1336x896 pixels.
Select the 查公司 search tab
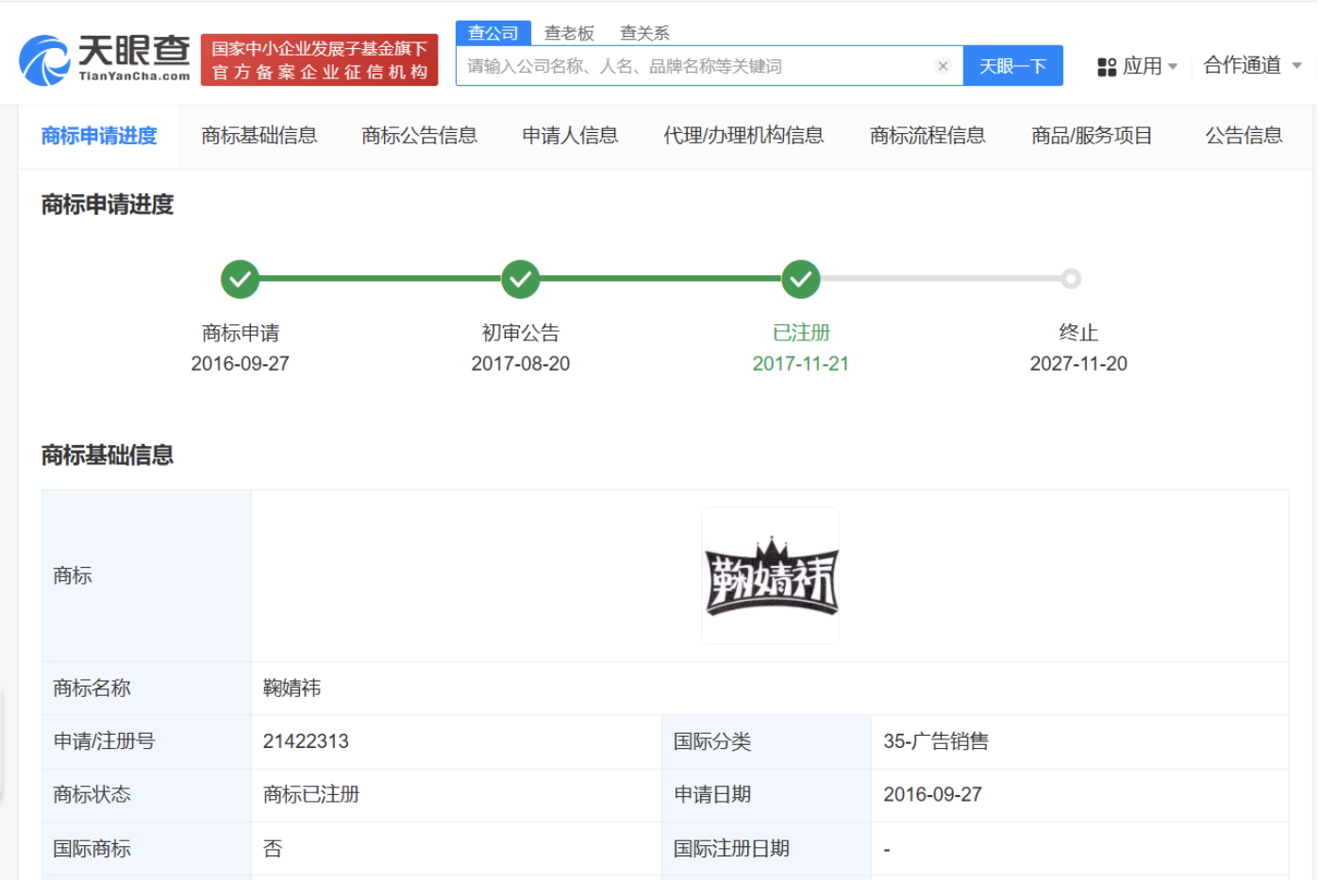(493, 33)
